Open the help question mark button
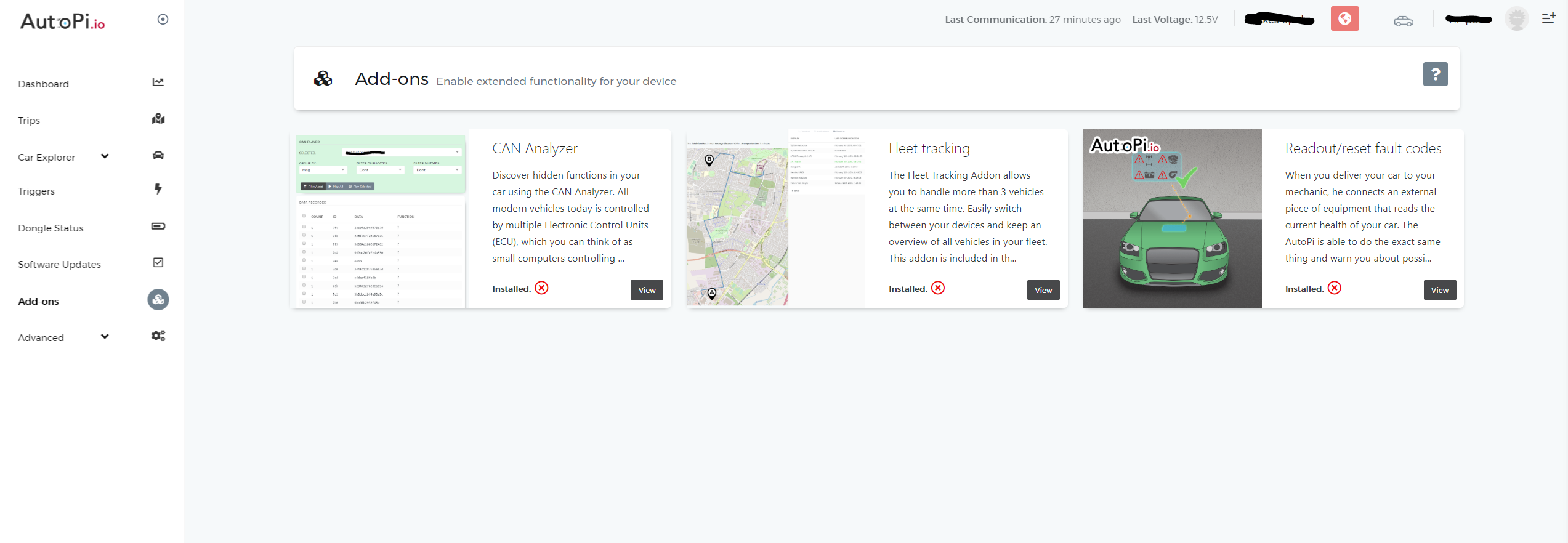The image size is (1568, 543). tap(1435, 74)
